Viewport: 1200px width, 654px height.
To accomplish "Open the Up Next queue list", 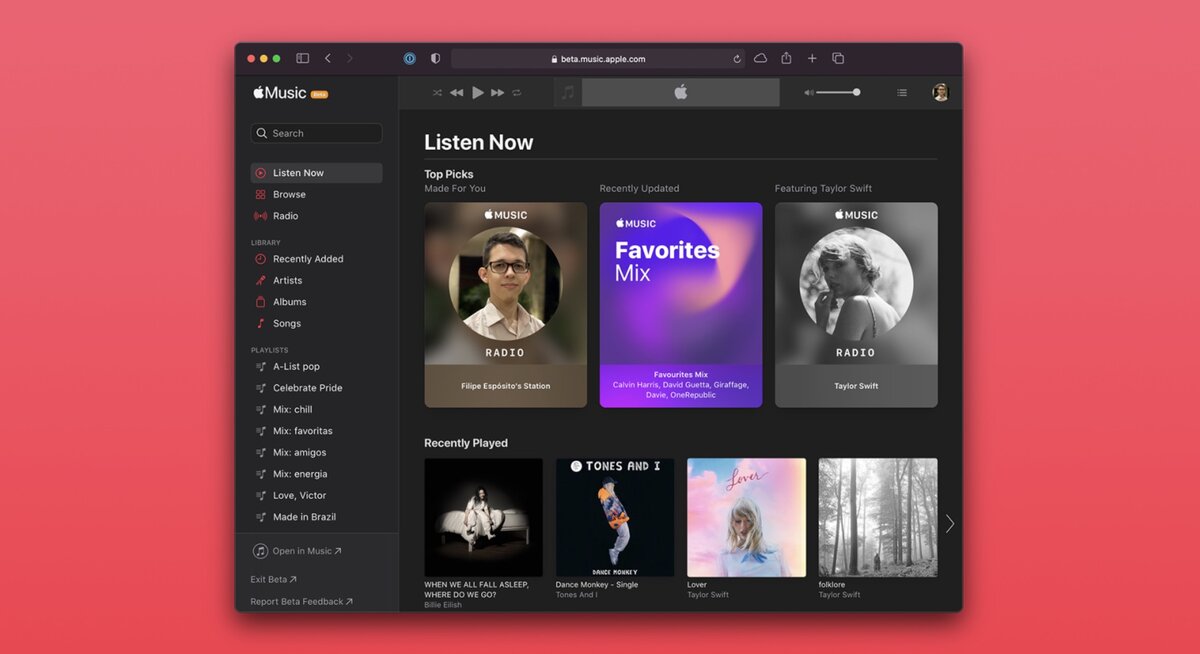I will point(901,92).
